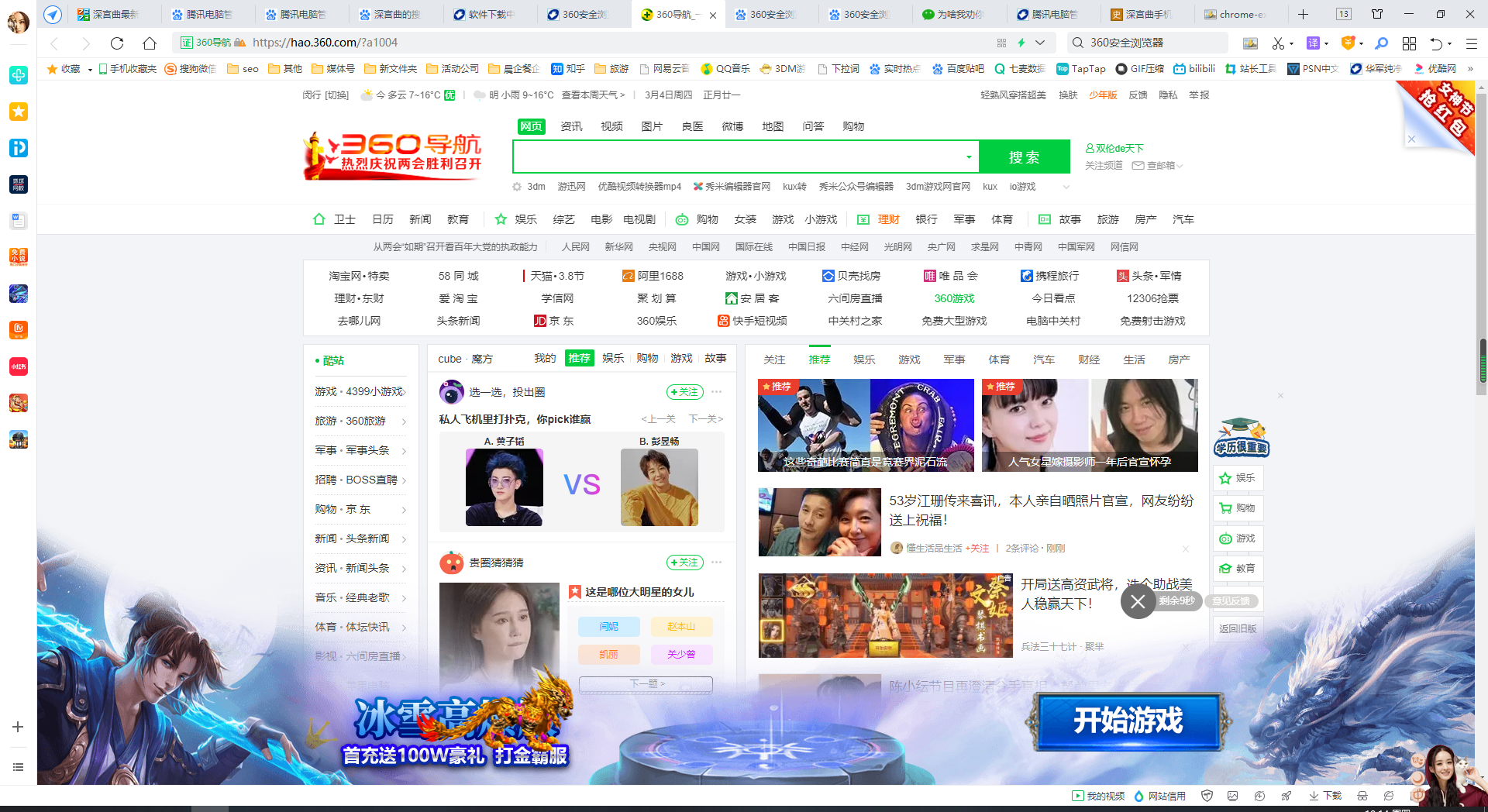The height and width of the screenshot is (812, 1488).
Task: Open the screenshot scissors tool
Action: point(1278,43)
